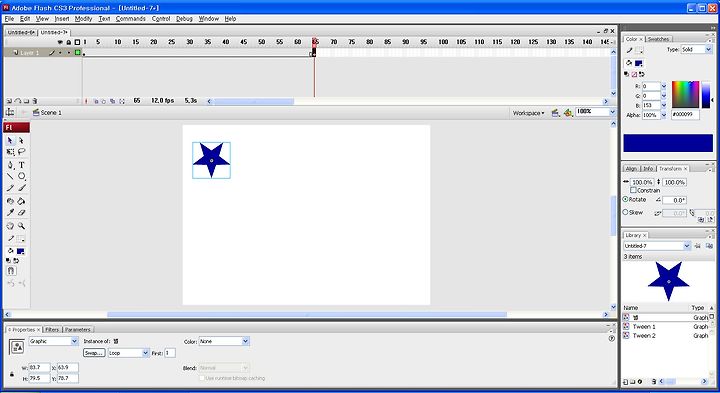The height and width of the screenshot is (393, 720).
Task: Open the Modify menu
Action: coord(83,19)
